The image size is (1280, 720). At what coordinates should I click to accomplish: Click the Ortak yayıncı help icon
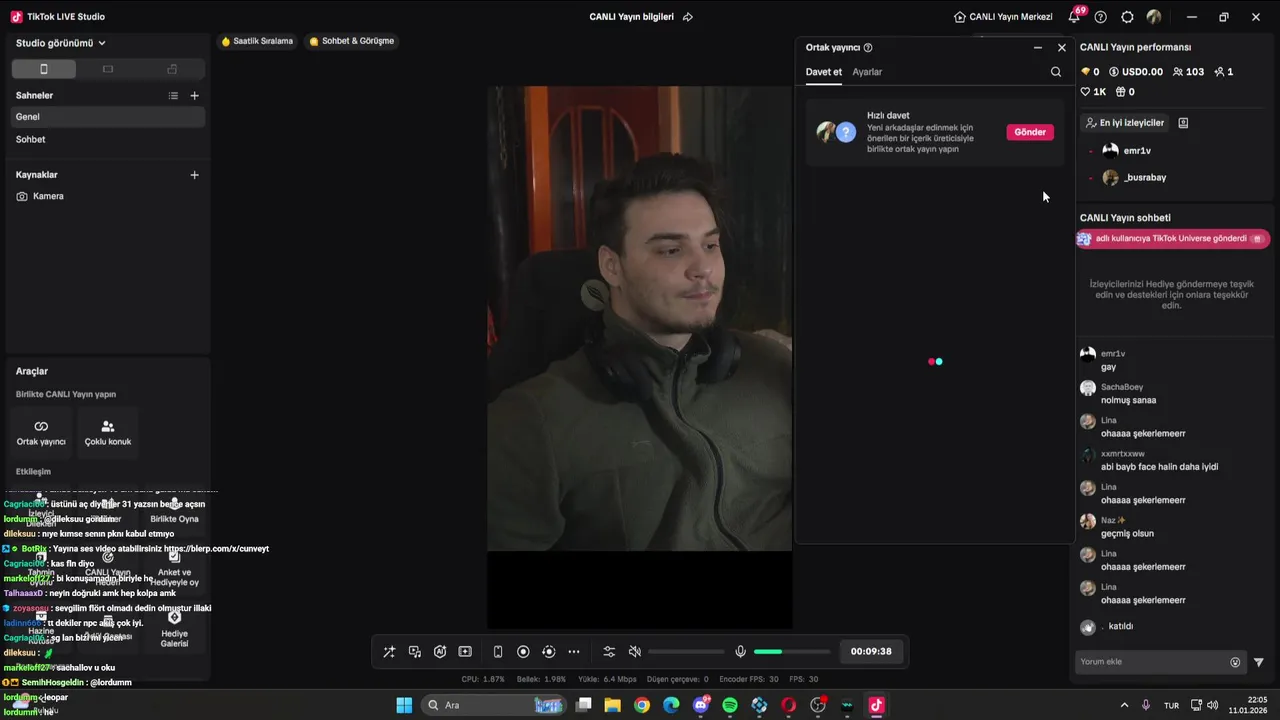coord(868,48)
